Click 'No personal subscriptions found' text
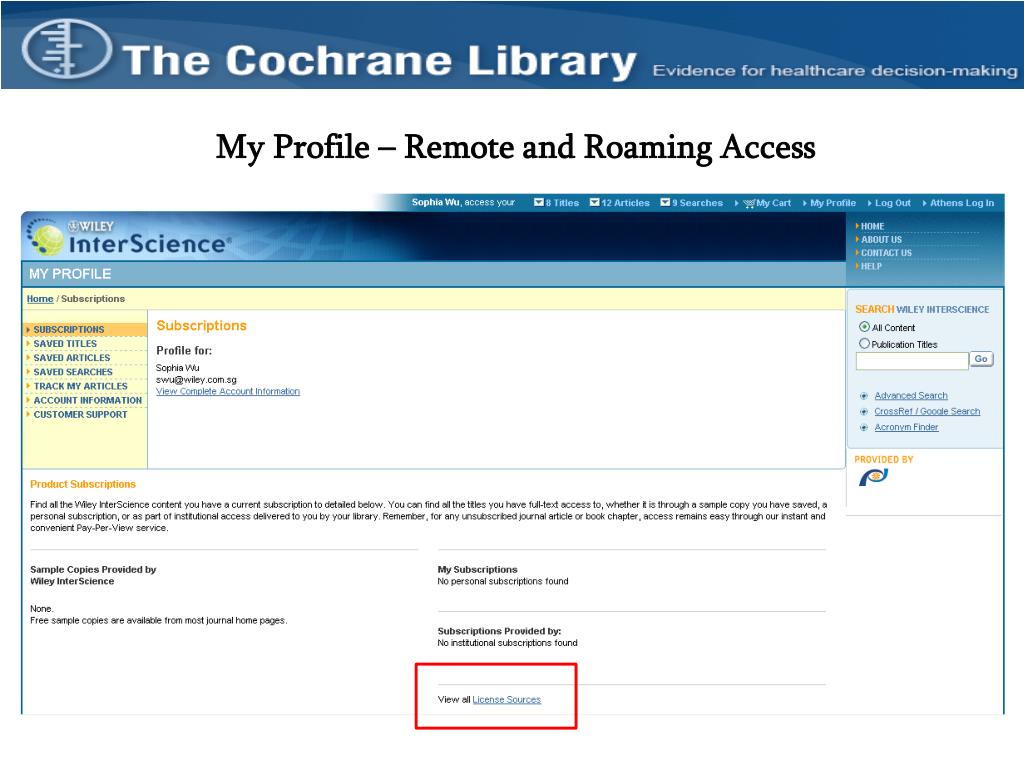The width and height of the screenshot is (1024, 768). (x=503, y=581)
